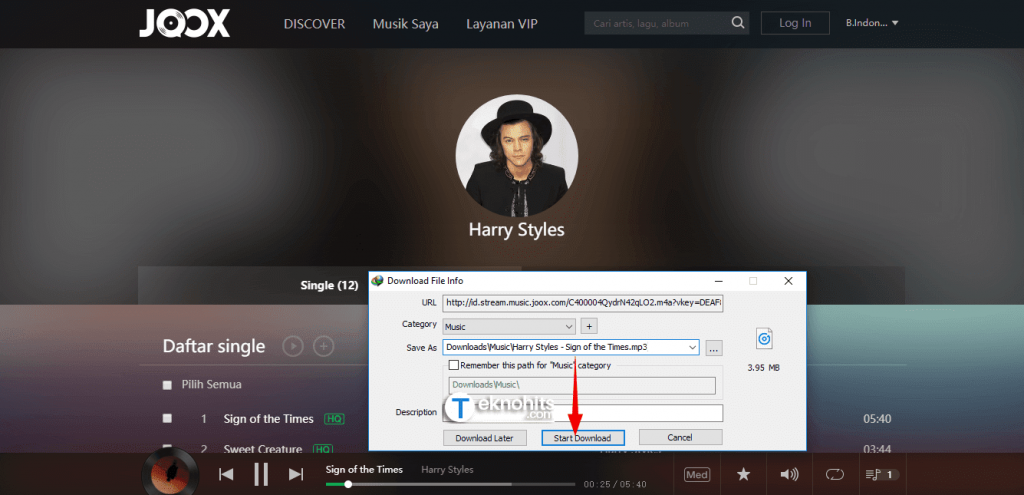Click HQ badge on Sweet Creature

tap(323, 449)
